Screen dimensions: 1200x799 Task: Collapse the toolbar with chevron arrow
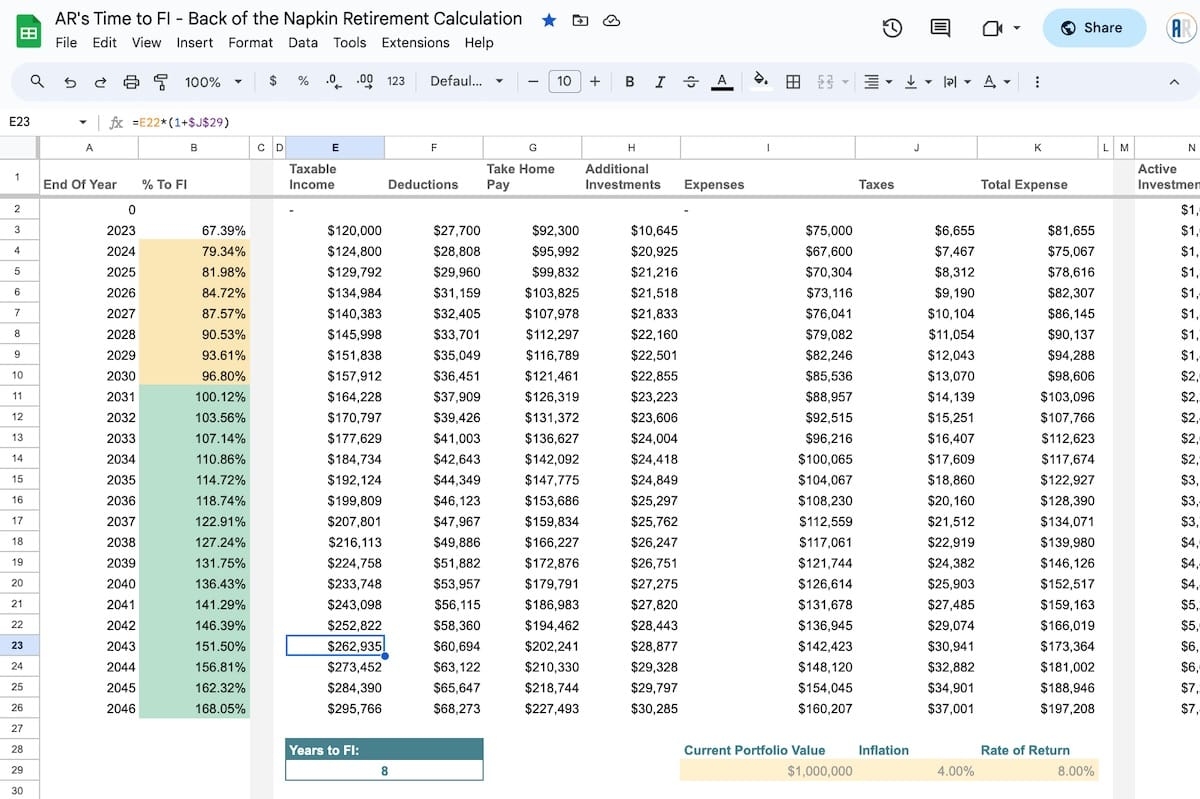1175,82
